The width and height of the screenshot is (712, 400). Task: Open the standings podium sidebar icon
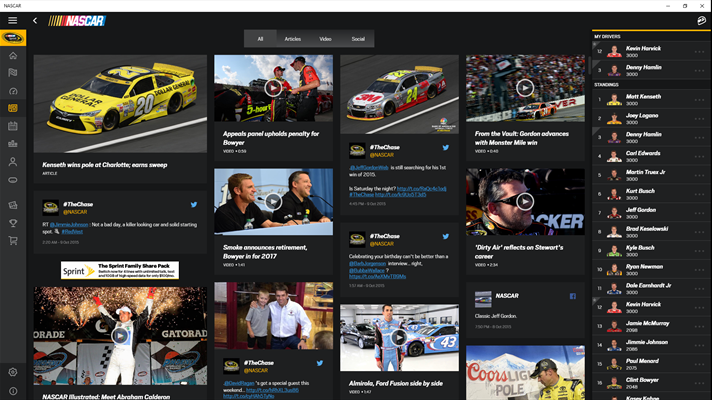pyautogui.click(x=13, y=143)
